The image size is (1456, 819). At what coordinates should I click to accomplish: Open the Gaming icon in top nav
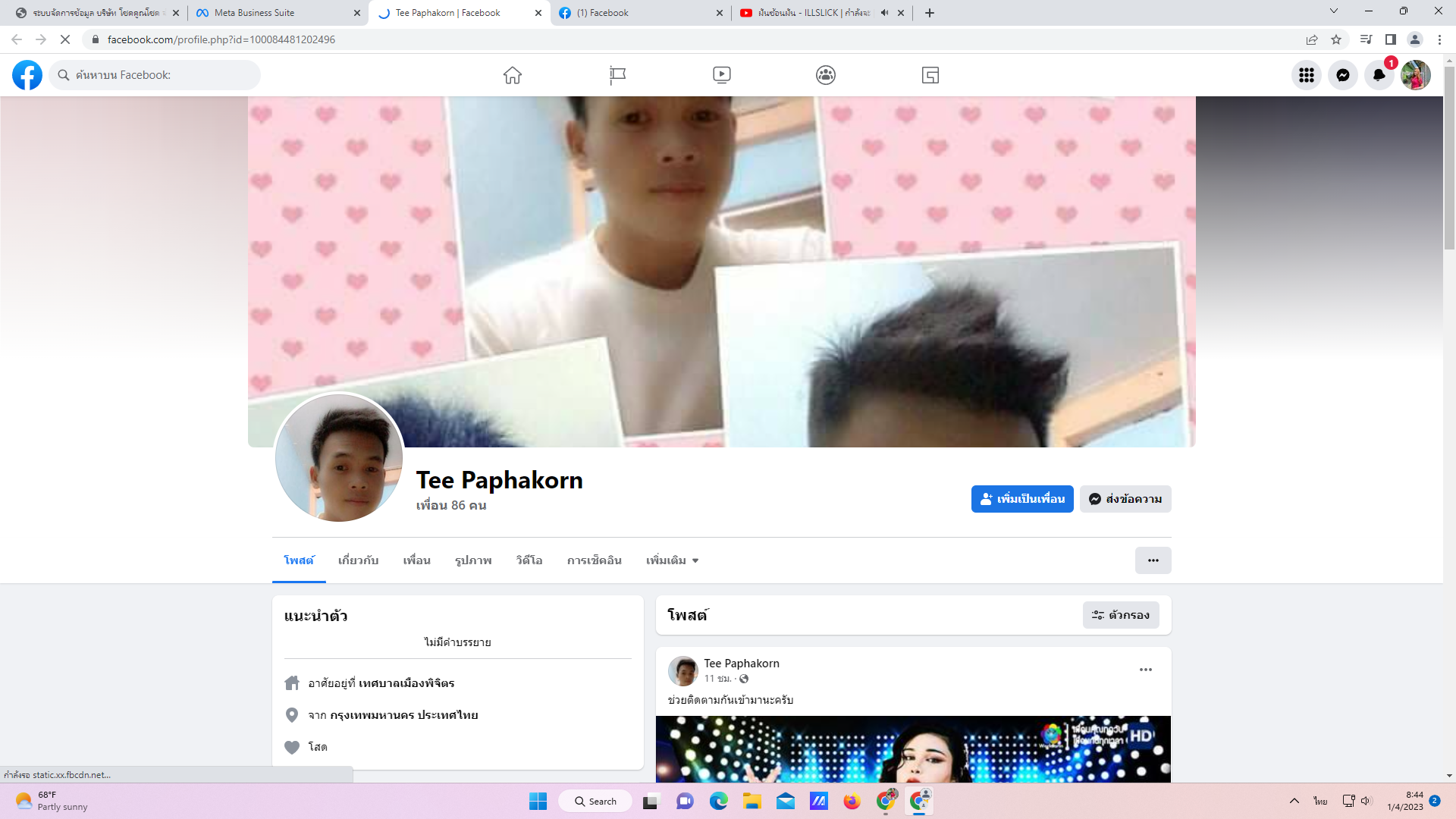tap(930, 75)
